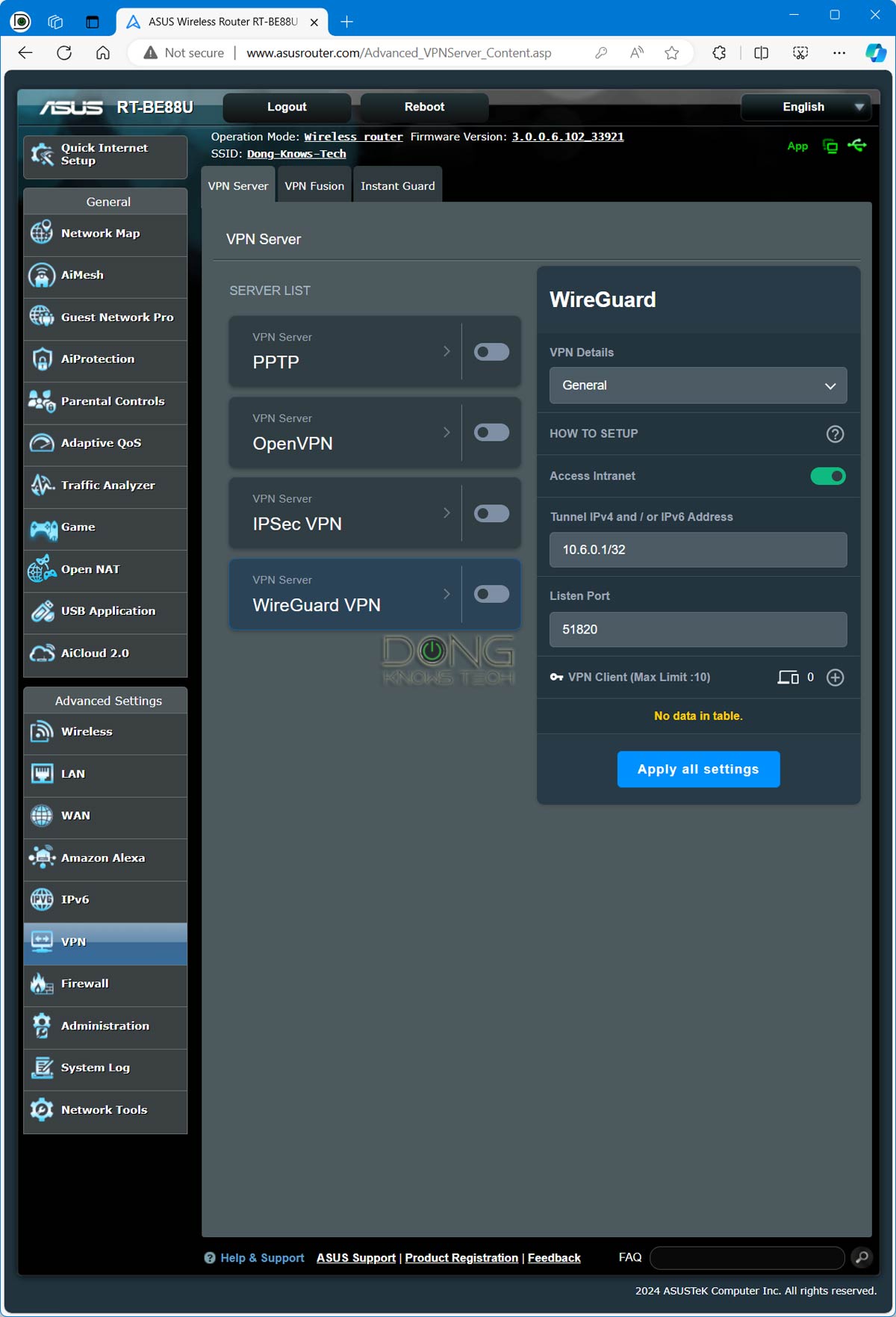This screenshot has width=896, height=1317.
Task: Click the Administration gear icon
Action: [x=42, y=1026]
